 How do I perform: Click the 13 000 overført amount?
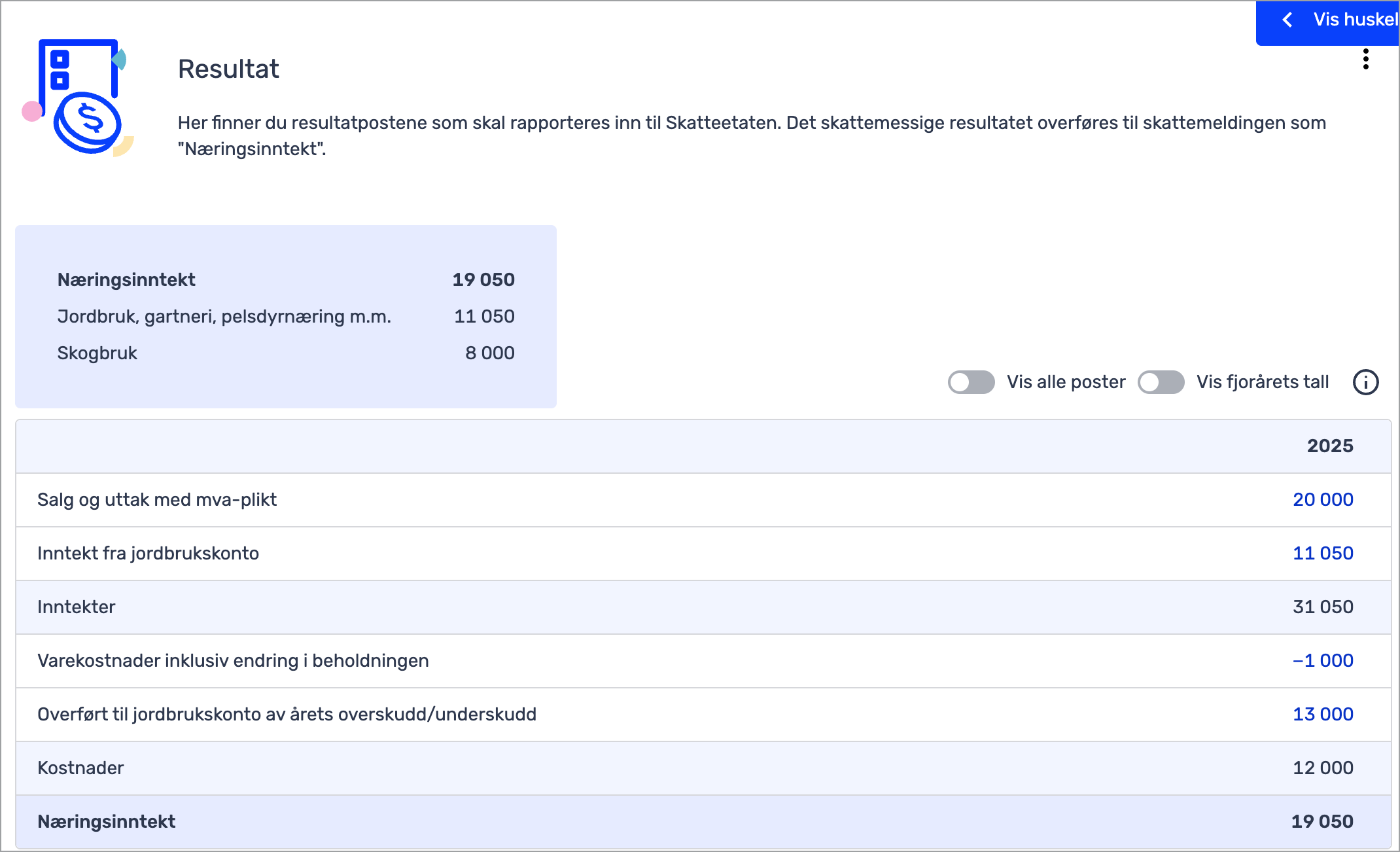coord(1322,715)
